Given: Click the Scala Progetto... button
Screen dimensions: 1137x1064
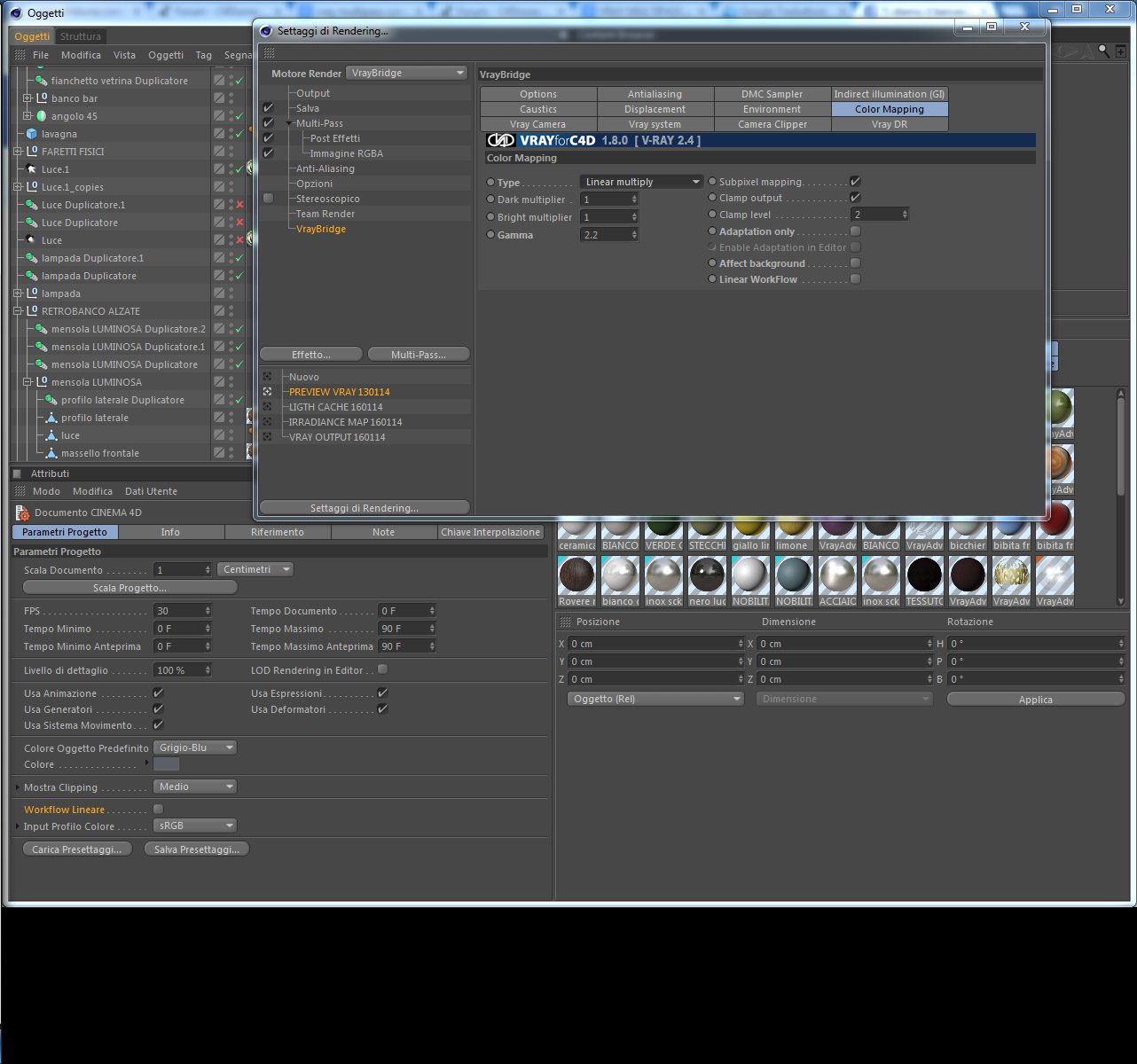Looking at the screenshot, I should (129, 588).
